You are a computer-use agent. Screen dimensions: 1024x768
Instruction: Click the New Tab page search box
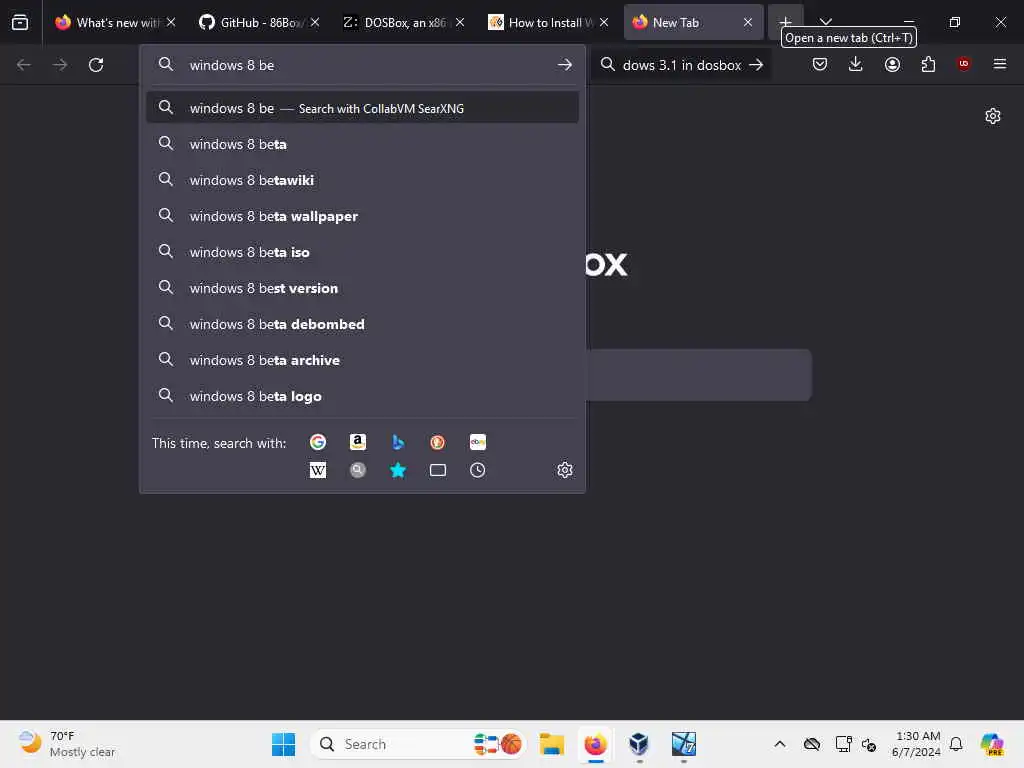(699, 375)
